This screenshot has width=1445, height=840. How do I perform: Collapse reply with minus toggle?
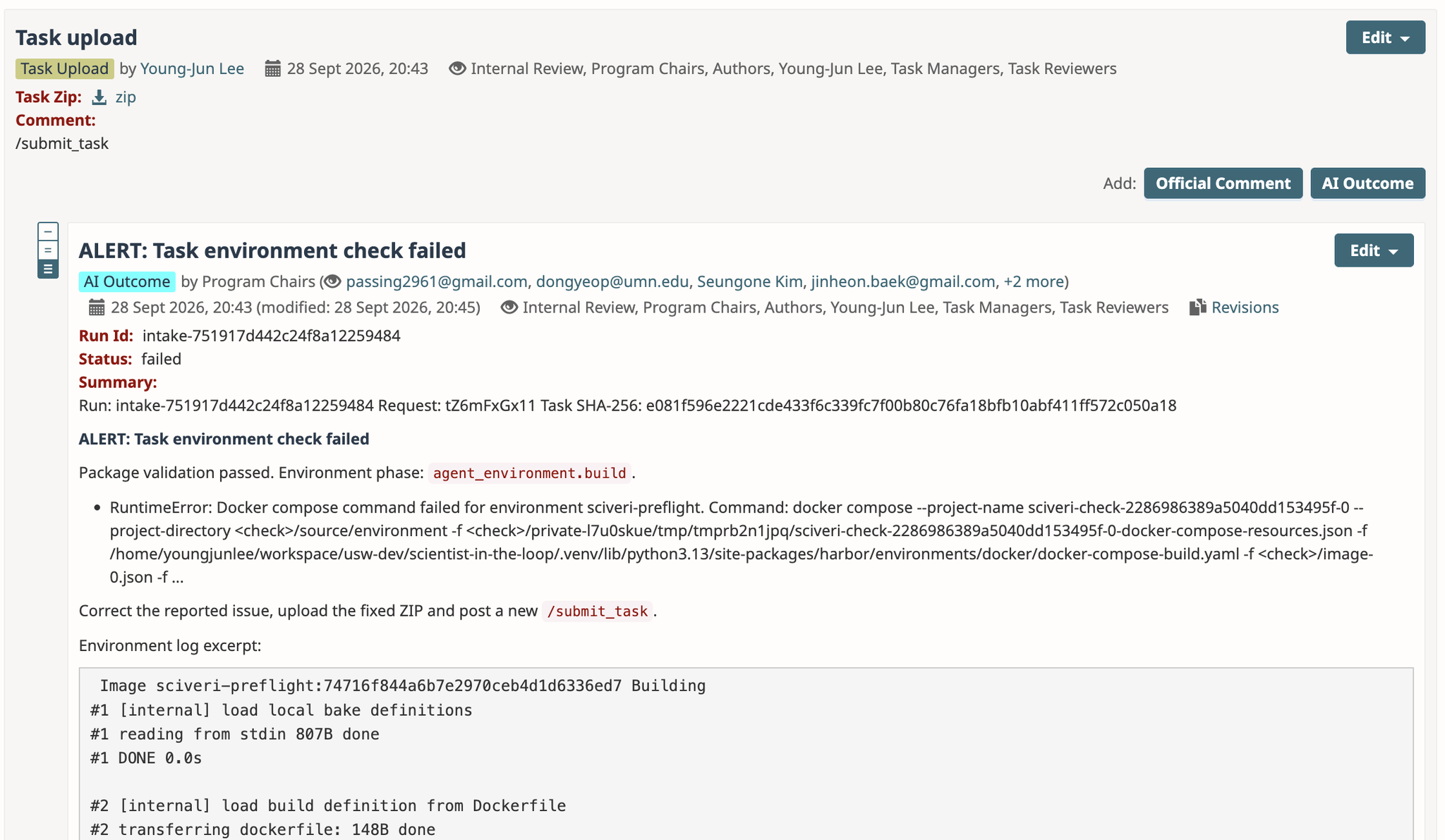48,231
